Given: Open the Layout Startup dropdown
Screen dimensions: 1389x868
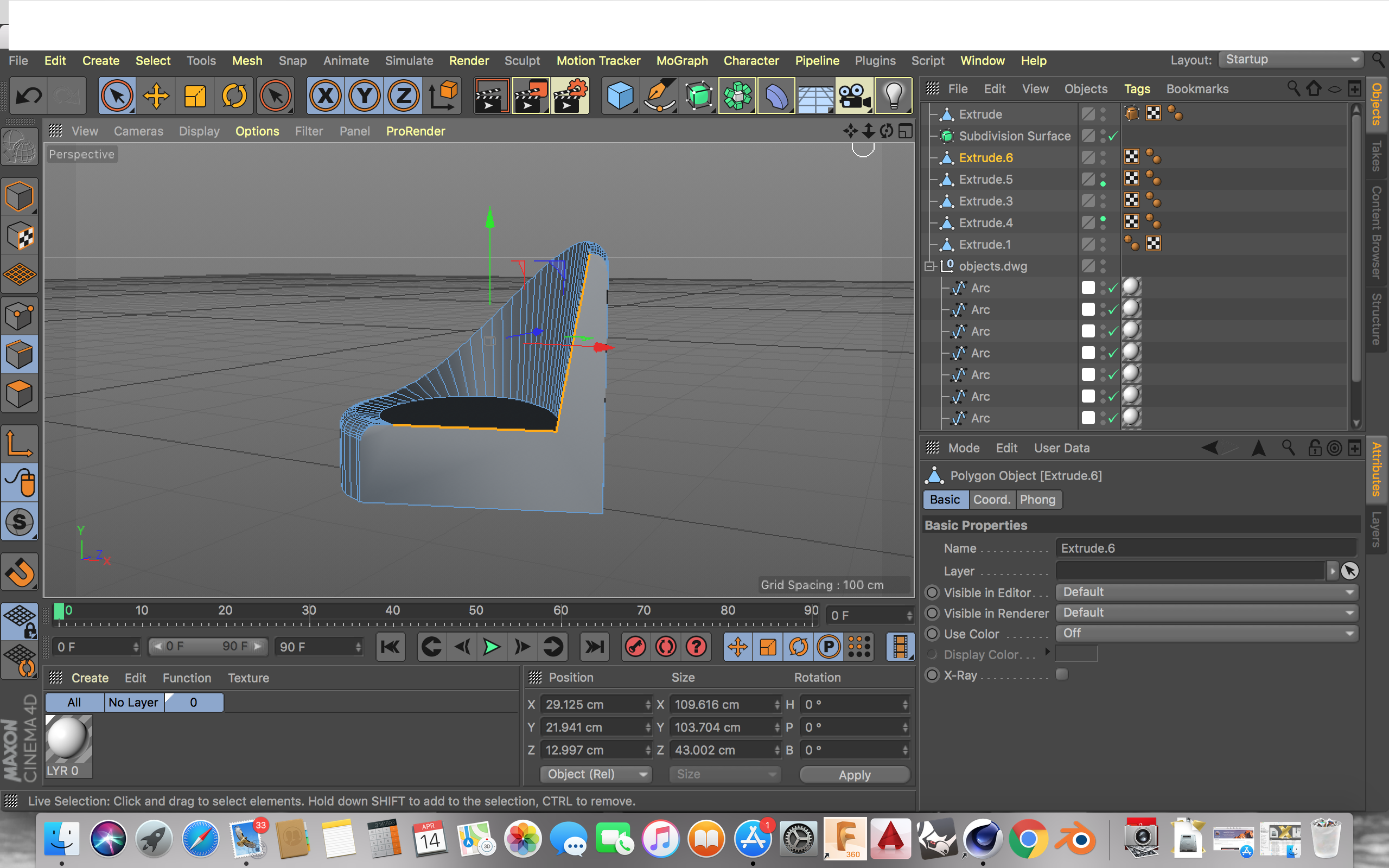Looking at the screenshot, I should [x=1290, y=60].
